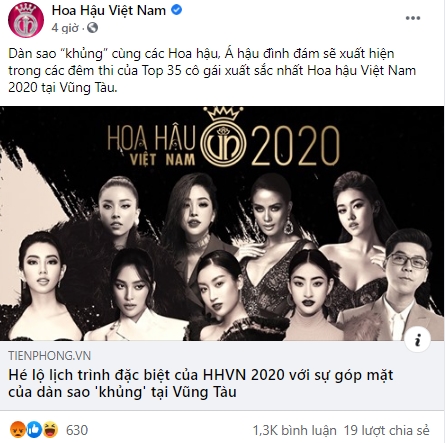The height and width of the screenshot is (443, 445).
Task: Open the Hé lộ lịch trình article headline
Action: coord(200,383)
